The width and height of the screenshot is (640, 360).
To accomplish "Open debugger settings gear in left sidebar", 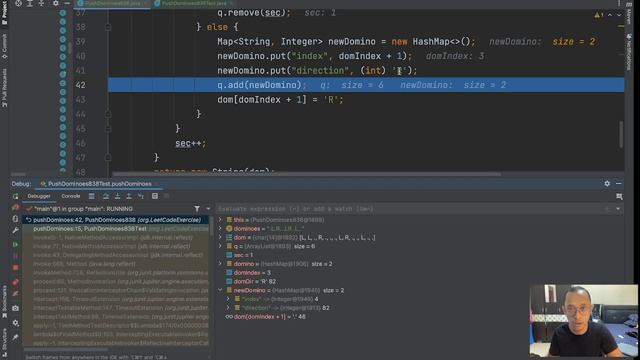I will 16,323.
